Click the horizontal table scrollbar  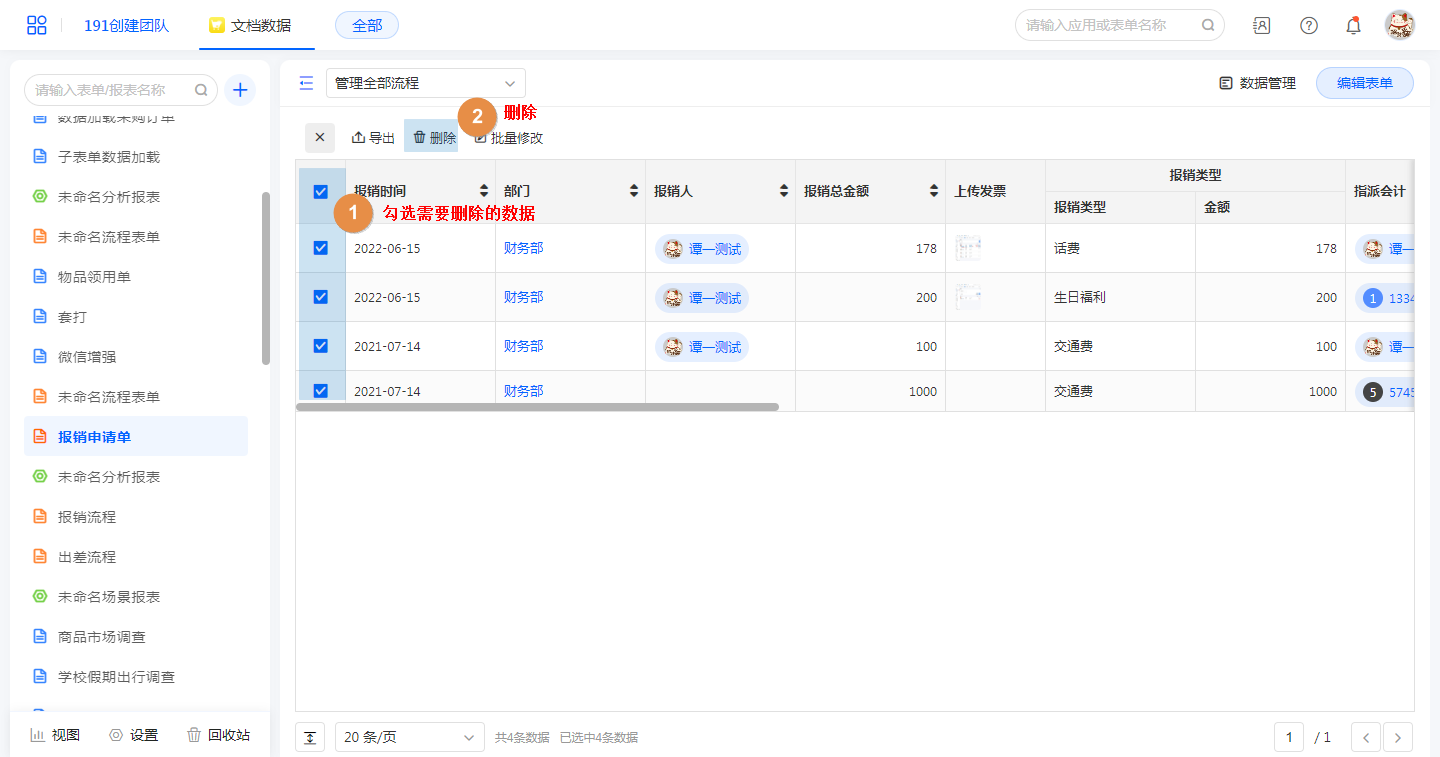[x=538, y=407]
